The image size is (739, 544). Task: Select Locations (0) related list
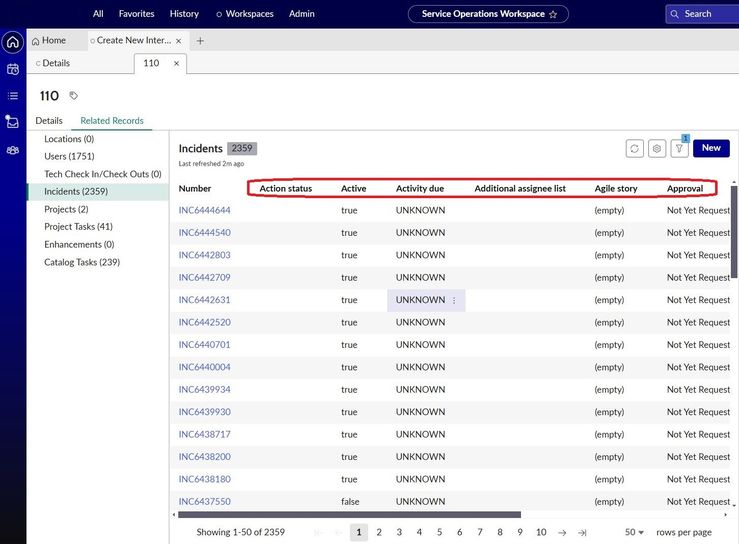tap(69, 139)
